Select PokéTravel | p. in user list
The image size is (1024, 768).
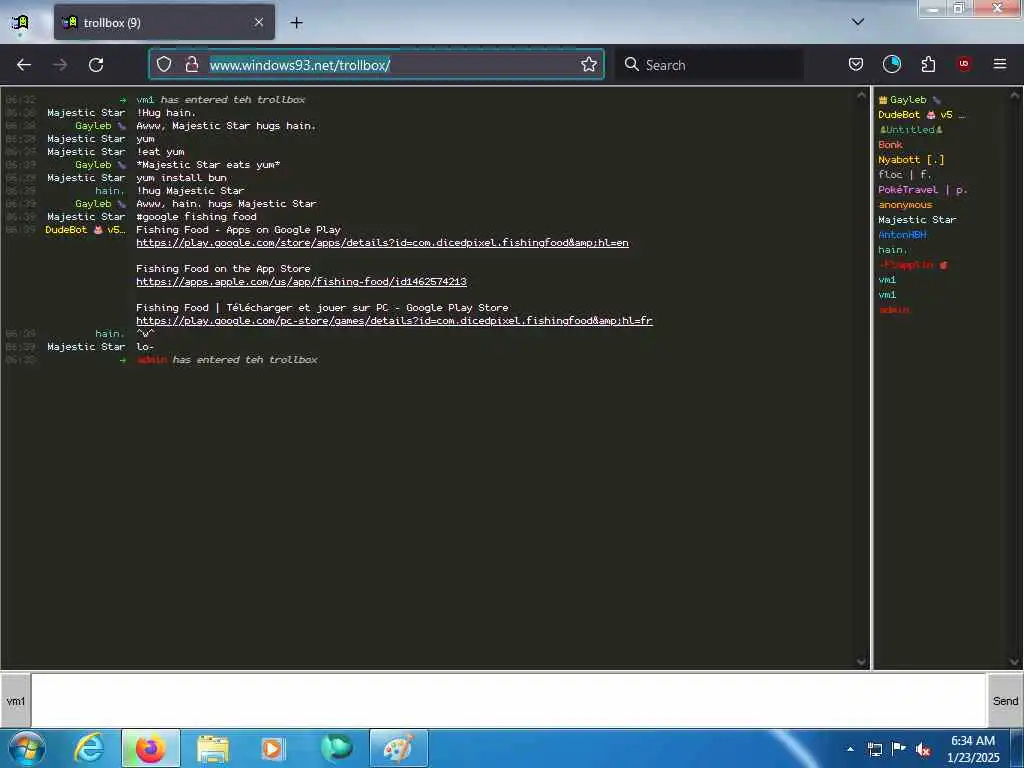click(x=923, y=190)
